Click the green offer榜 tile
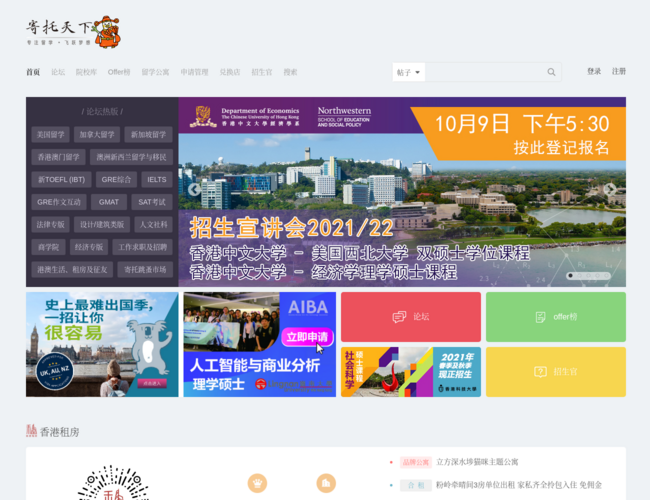Viewport: 650px width, 500px height. [556, 317]
